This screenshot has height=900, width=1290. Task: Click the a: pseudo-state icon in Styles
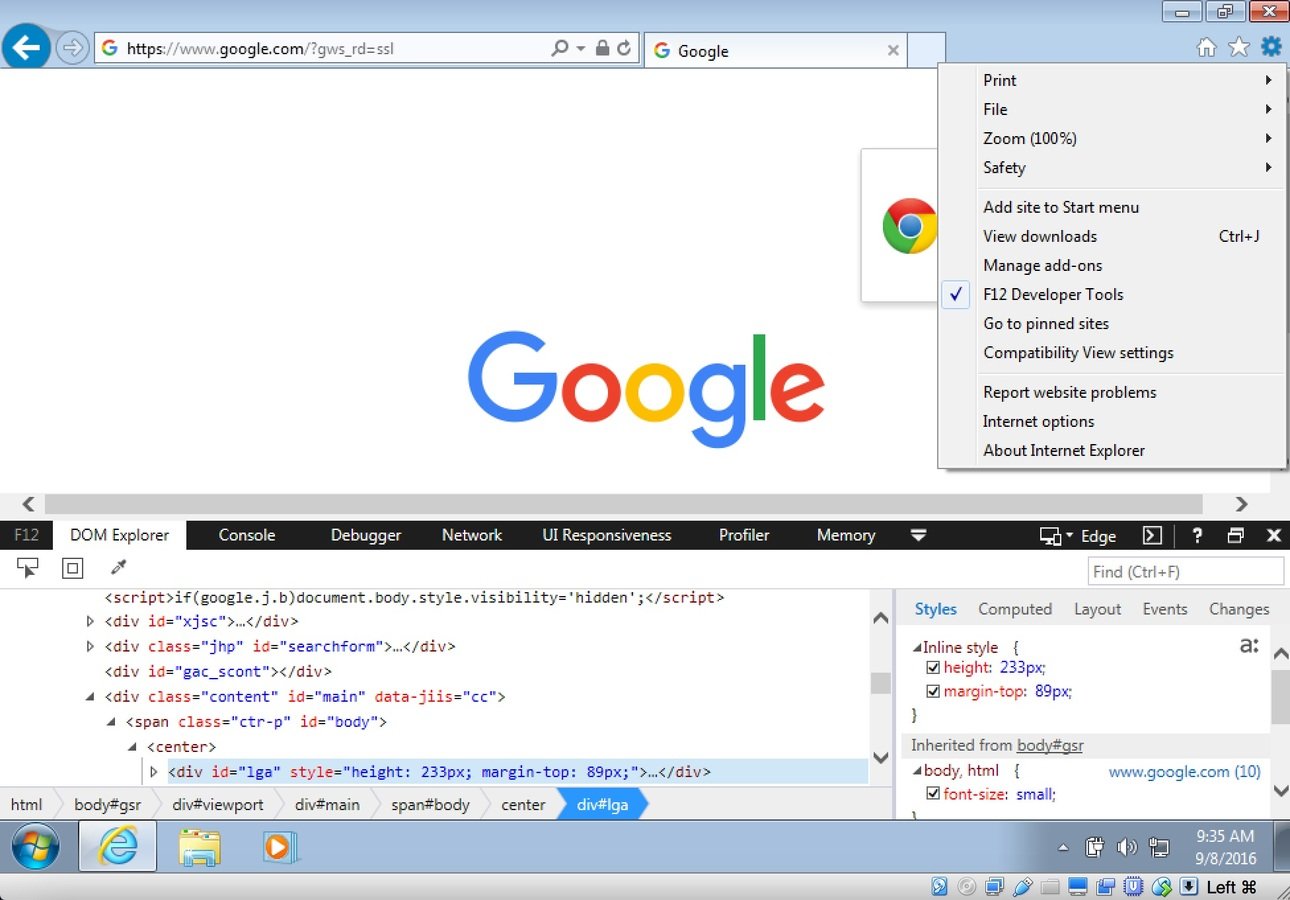click(1249, 646)
